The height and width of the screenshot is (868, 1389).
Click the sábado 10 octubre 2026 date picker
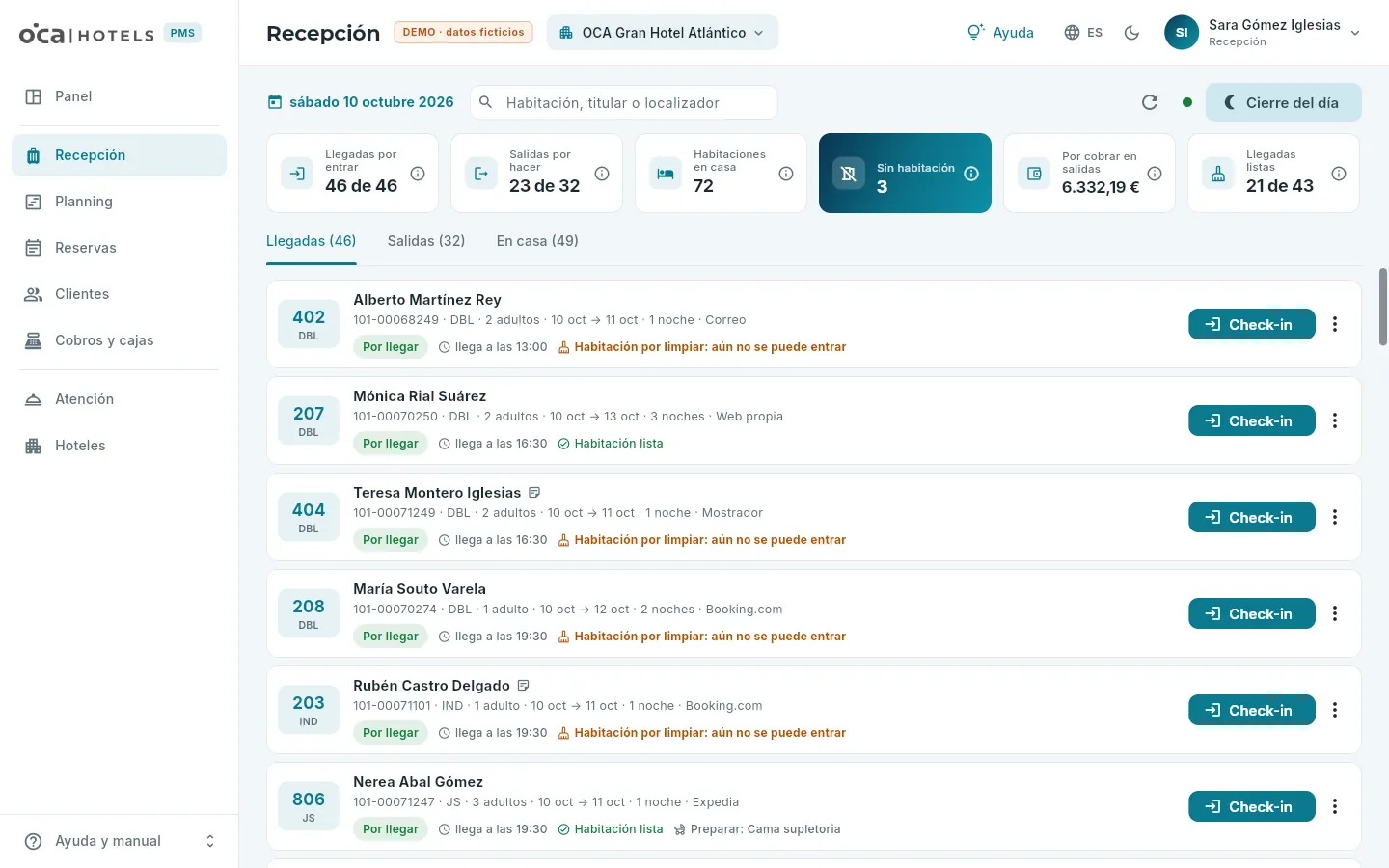(361, 102)
